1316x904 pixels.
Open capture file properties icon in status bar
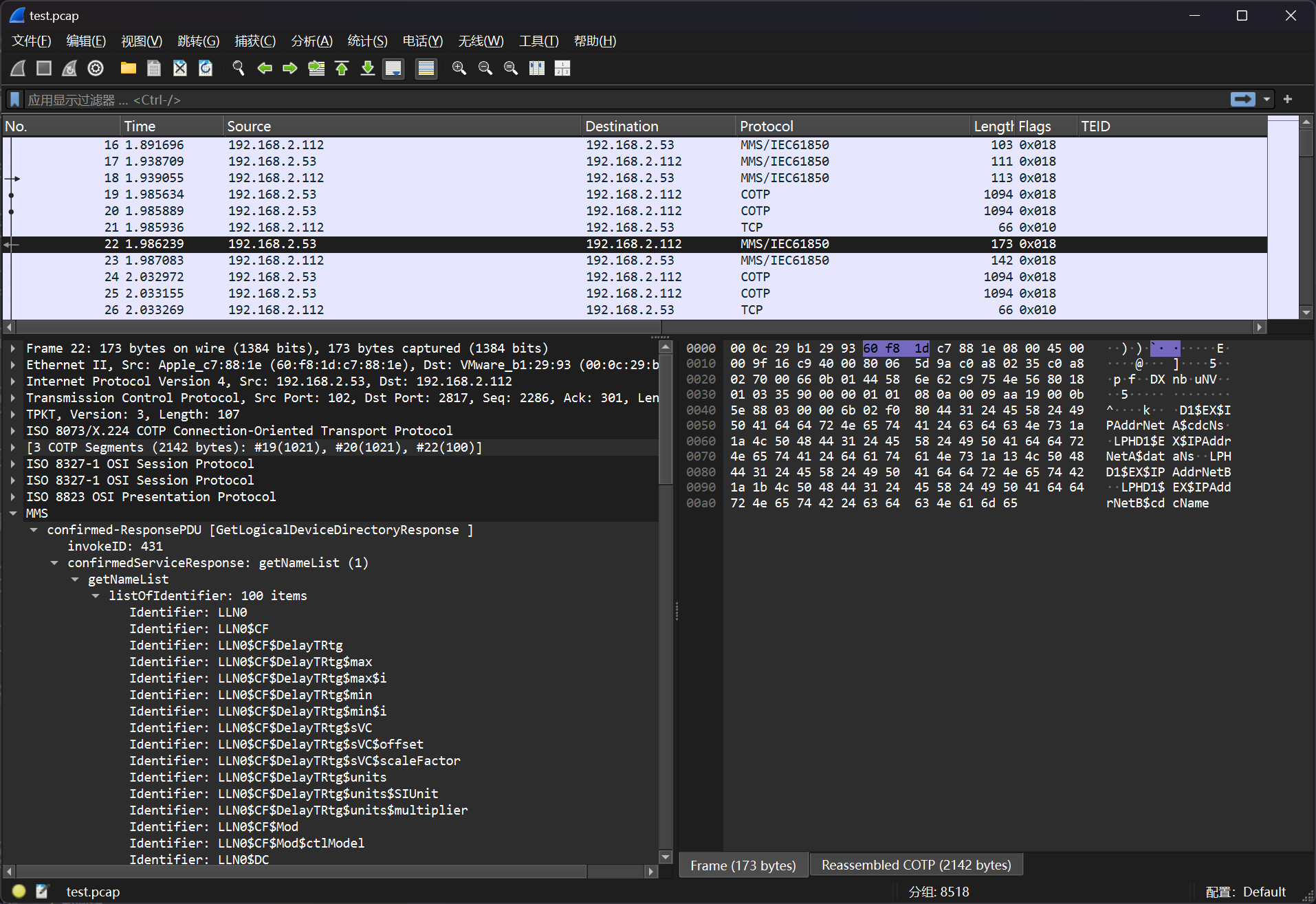pos(42,891)
